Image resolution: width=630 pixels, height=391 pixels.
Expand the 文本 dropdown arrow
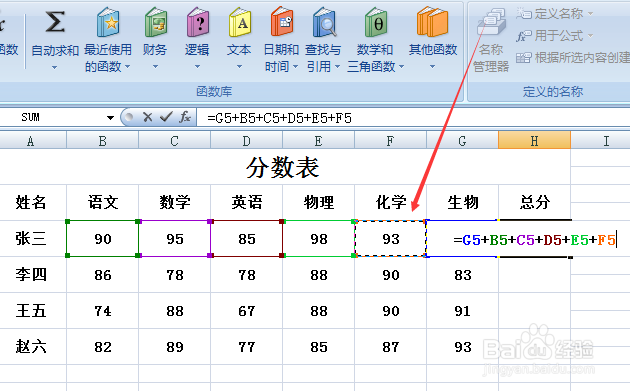point(239,67)
